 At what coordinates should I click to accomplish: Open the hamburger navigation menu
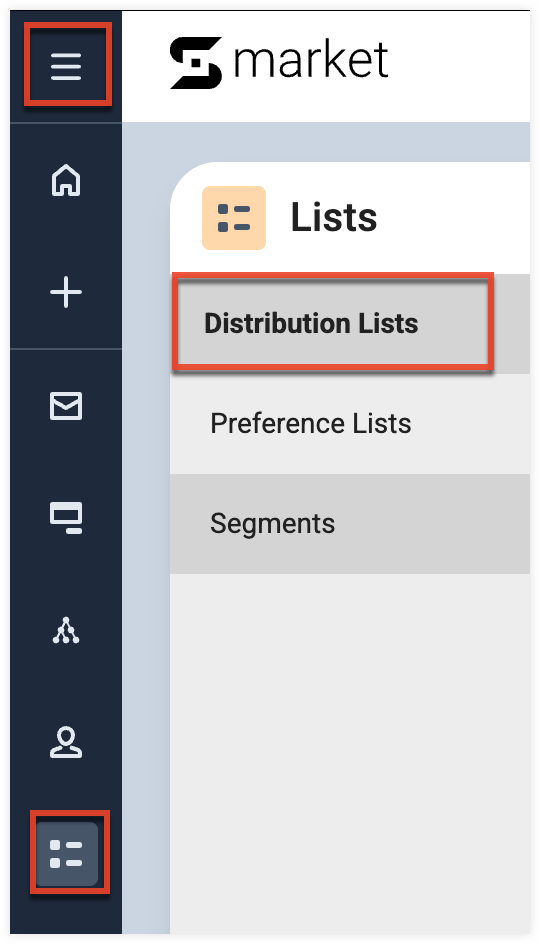tap(66, 66)
